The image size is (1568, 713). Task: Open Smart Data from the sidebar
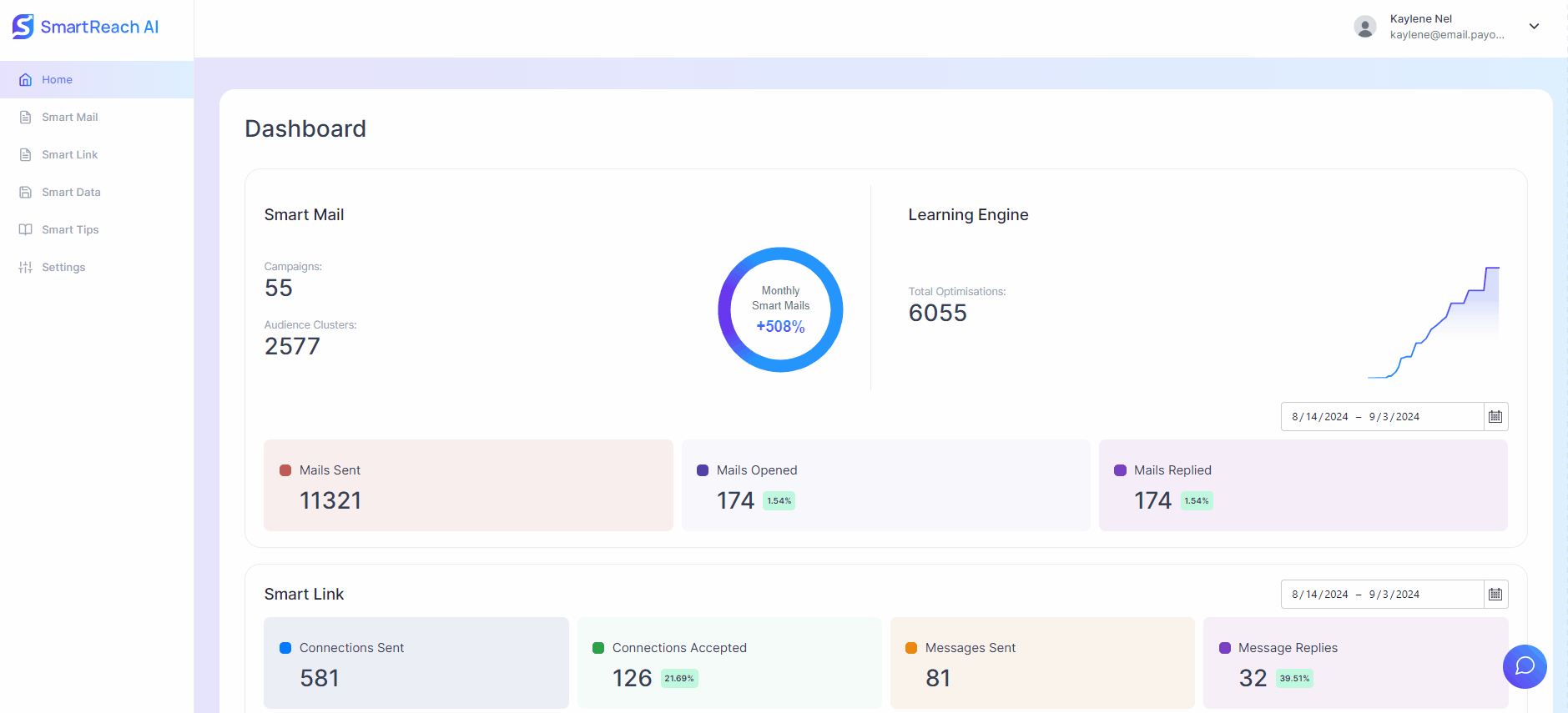(x=97, y=193)
